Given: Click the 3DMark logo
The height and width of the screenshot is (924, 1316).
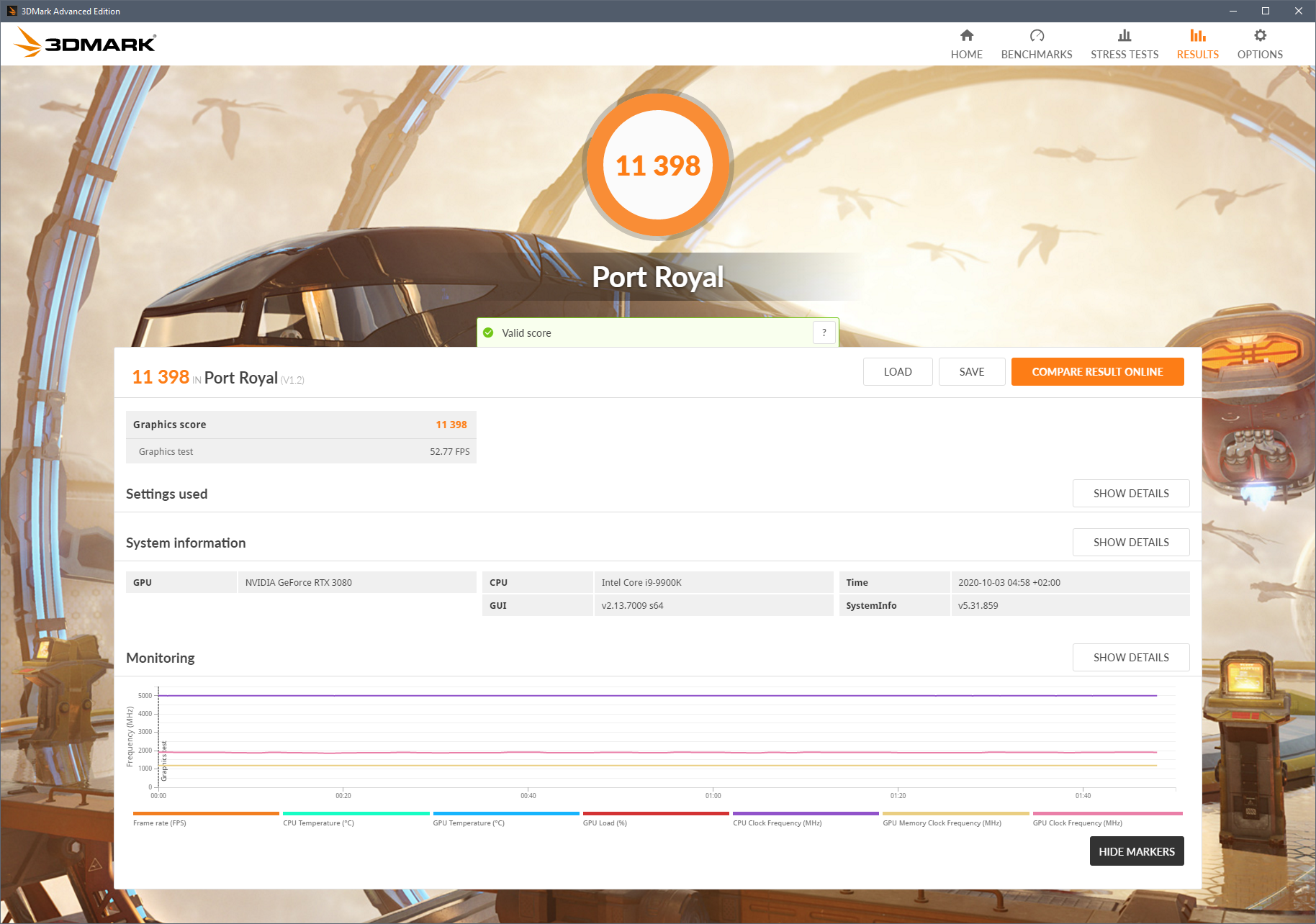Looking at the screenshot, I should click(85, 42).
